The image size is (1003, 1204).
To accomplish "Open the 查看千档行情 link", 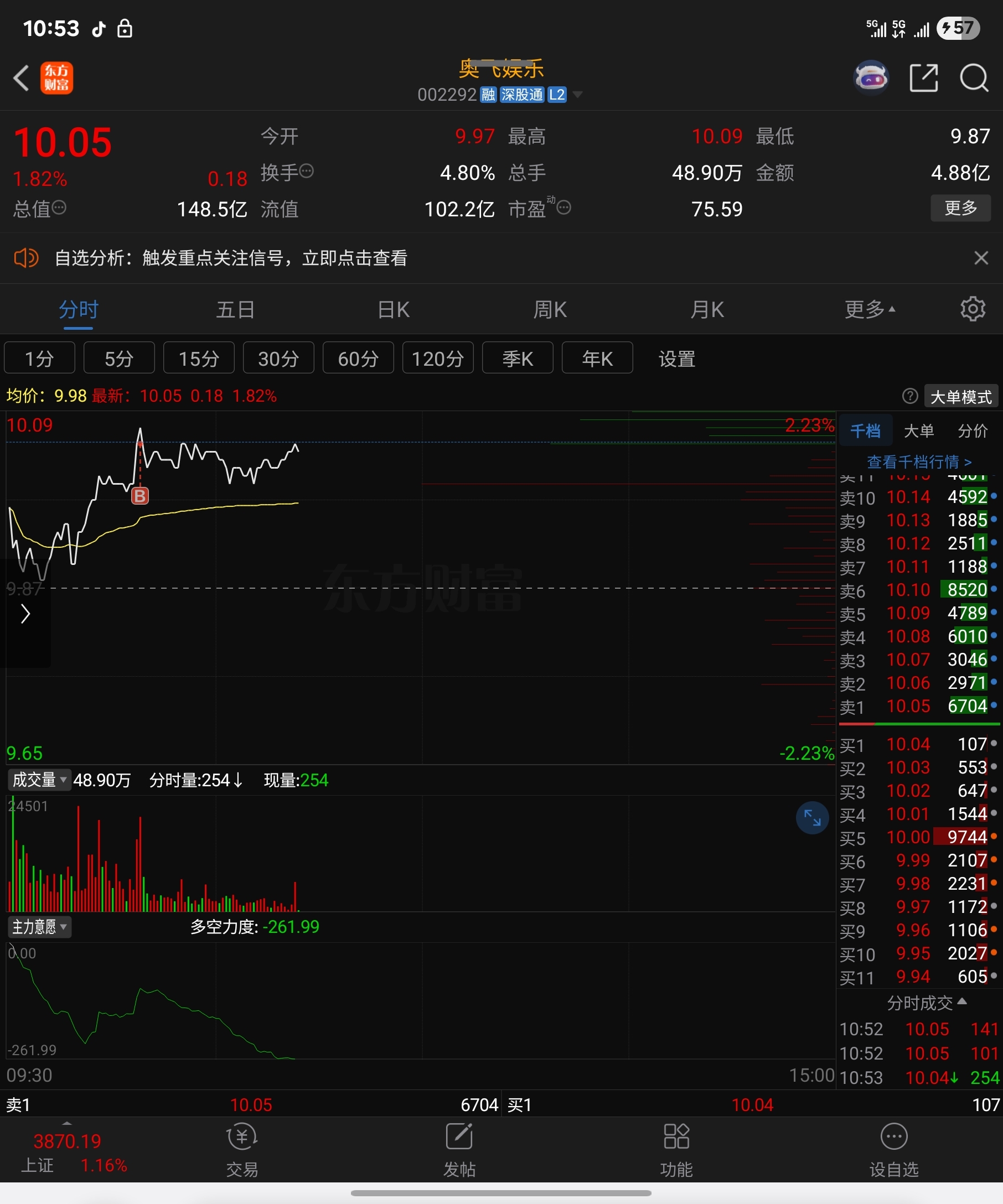I will (x=919, y=461).
